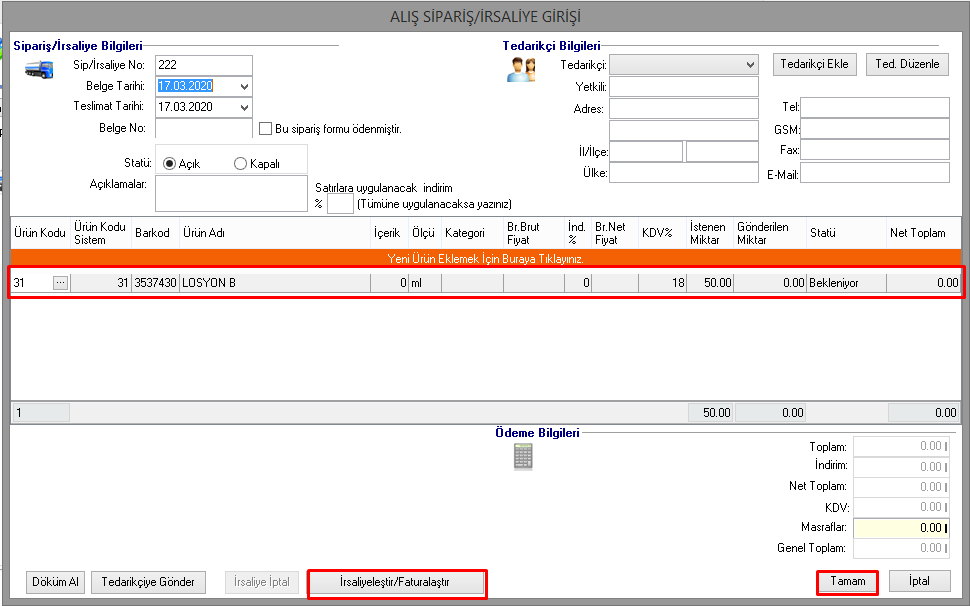Click the delivery truck icon
The width and height of the screenshot is (970, 606).
point(39,71)
